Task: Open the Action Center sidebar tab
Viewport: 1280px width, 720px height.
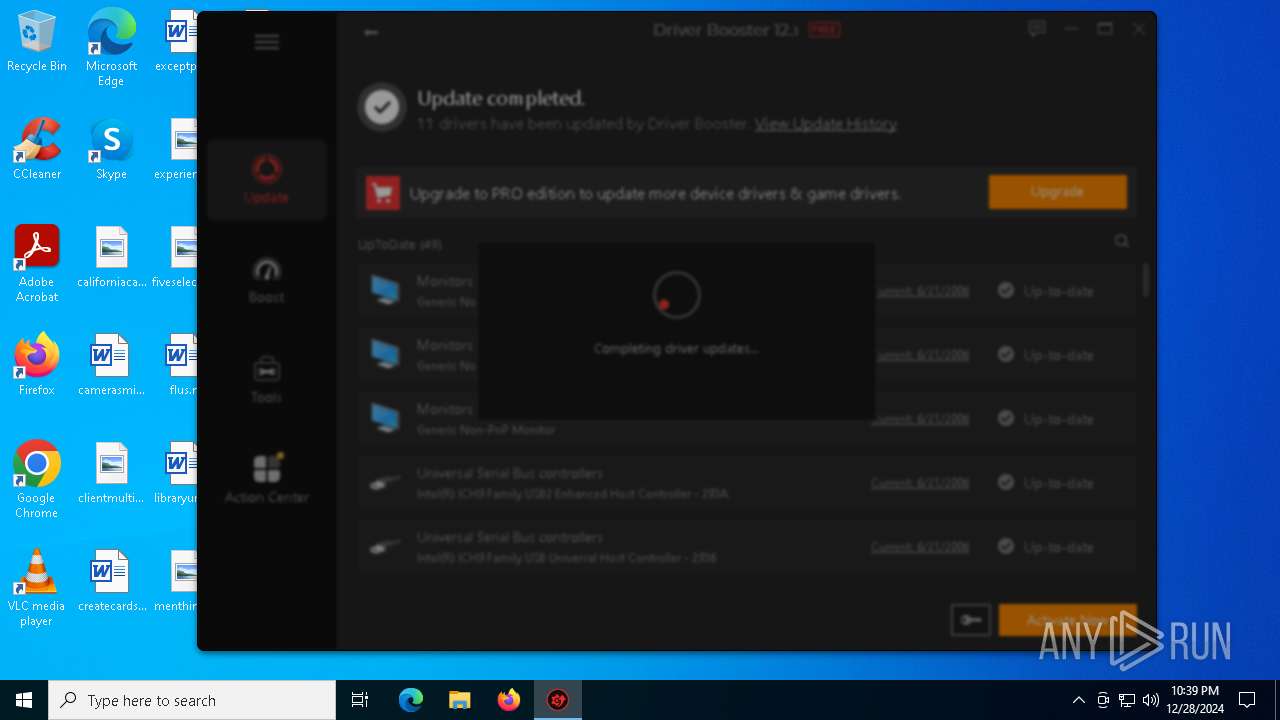Action: (x=266, y=480)
